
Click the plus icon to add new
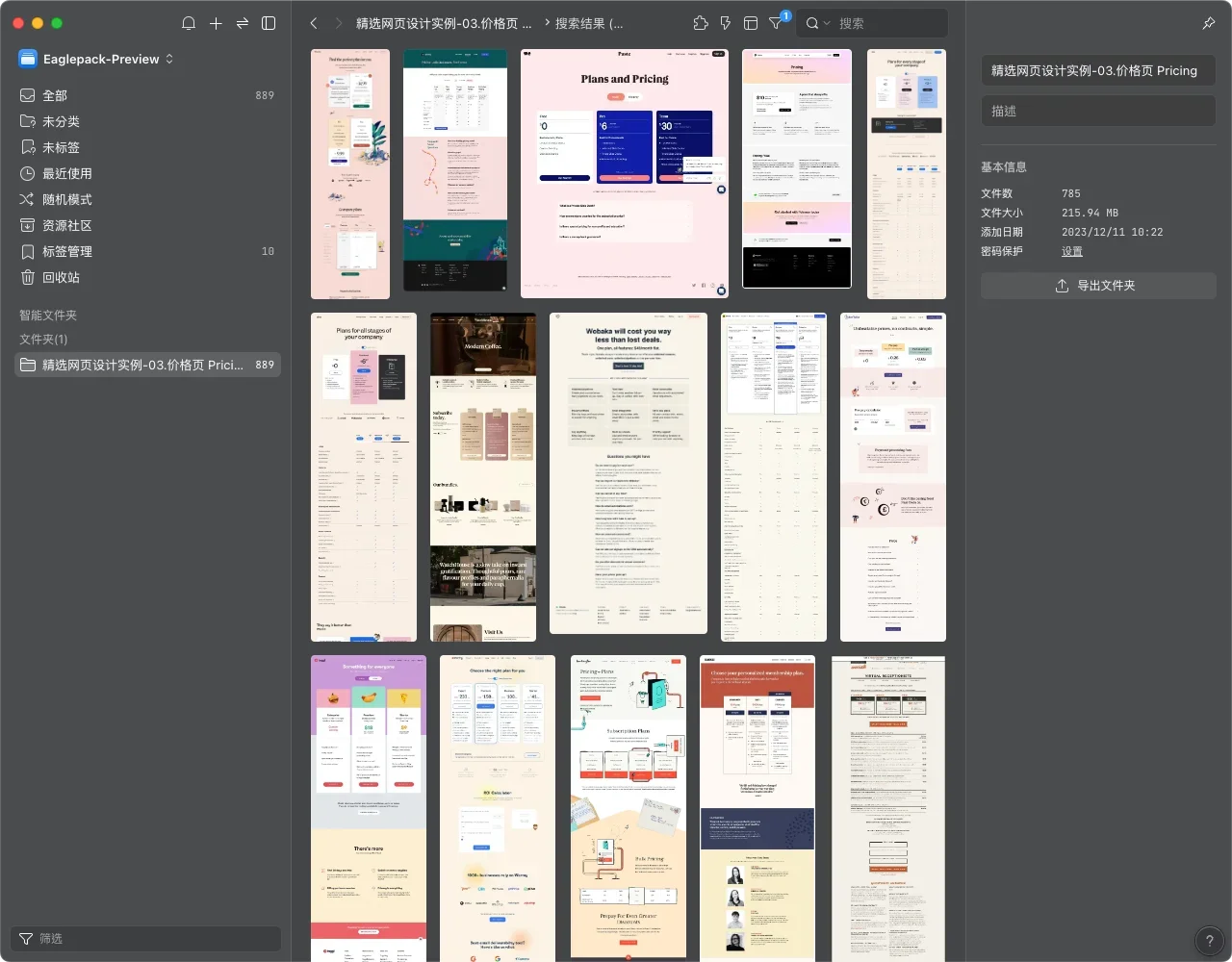coord(216,23)
